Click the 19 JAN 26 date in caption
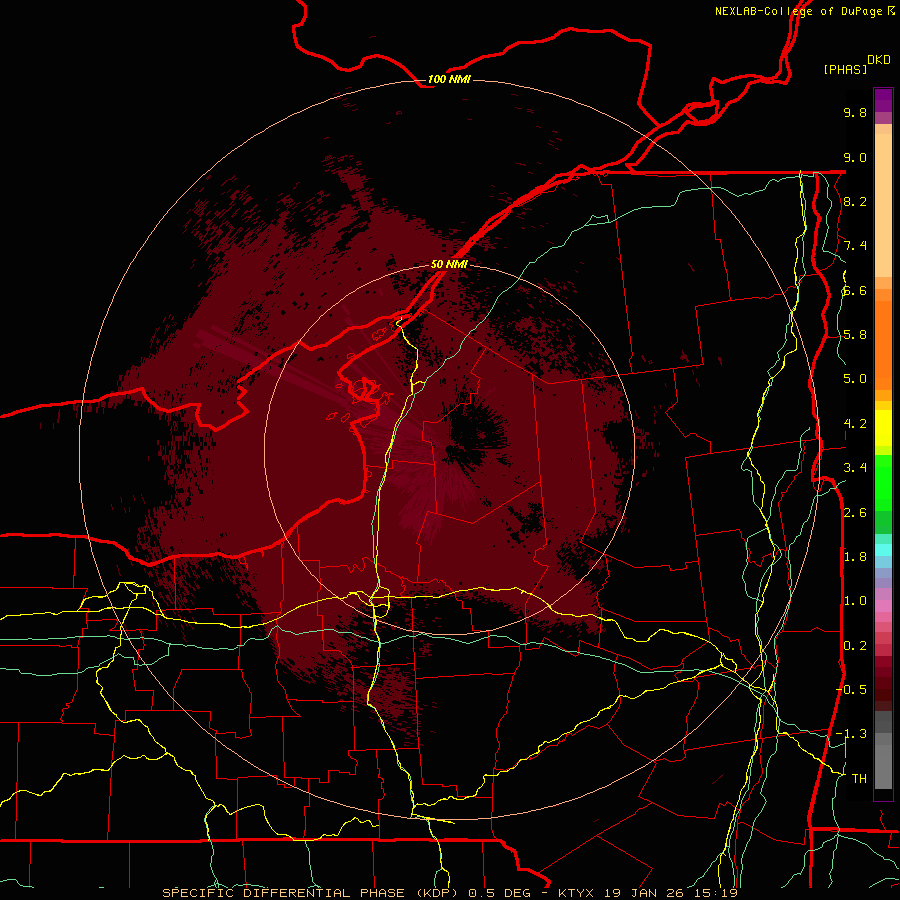The height and width of the screenshot is (900, 900). [645, 893]
